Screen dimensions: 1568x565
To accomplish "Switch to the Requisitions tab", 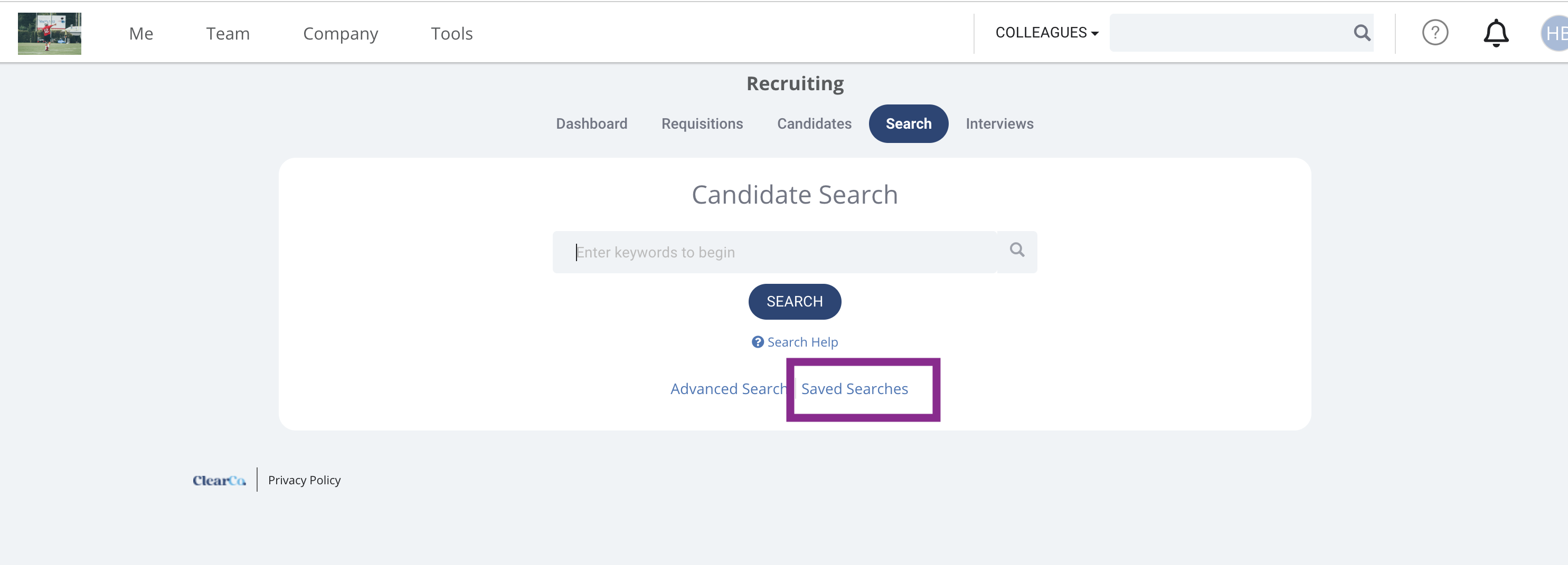I will tap(702, 123).
